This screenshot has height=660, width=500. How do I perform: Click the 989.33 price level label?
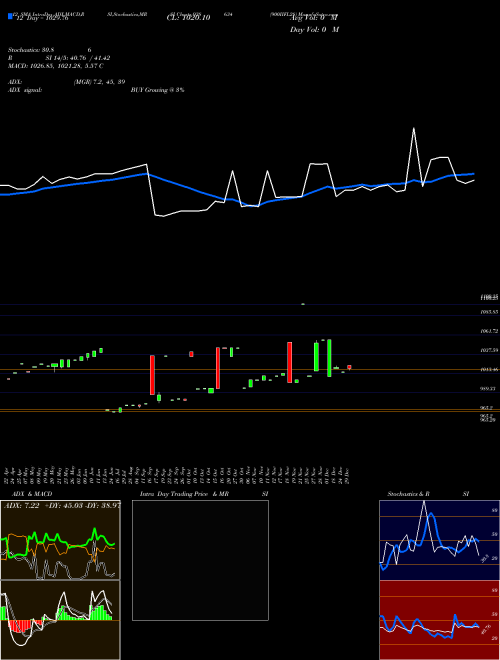pos(489,389)
